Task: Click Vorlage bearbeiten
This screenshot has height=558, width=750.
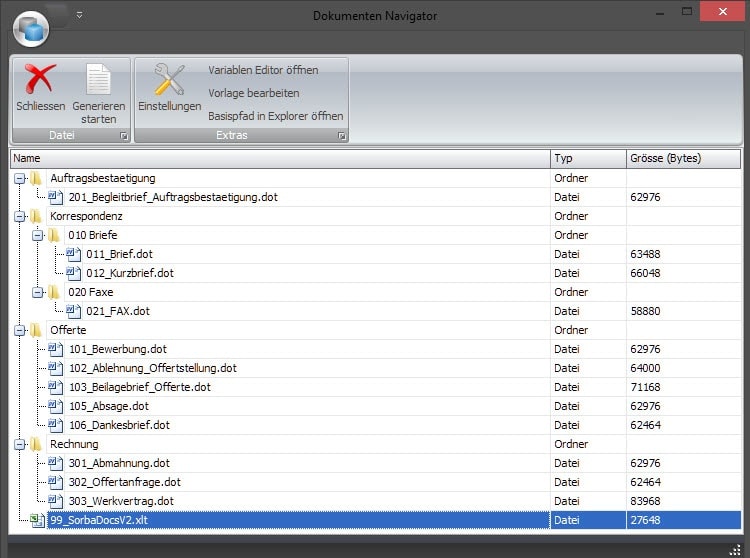Action: (254, 93)
